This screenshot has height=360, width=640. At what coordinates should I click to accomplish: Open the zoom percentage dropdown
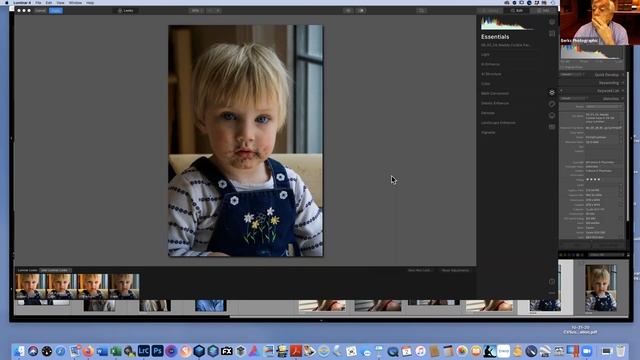click(x=196, y=11)
